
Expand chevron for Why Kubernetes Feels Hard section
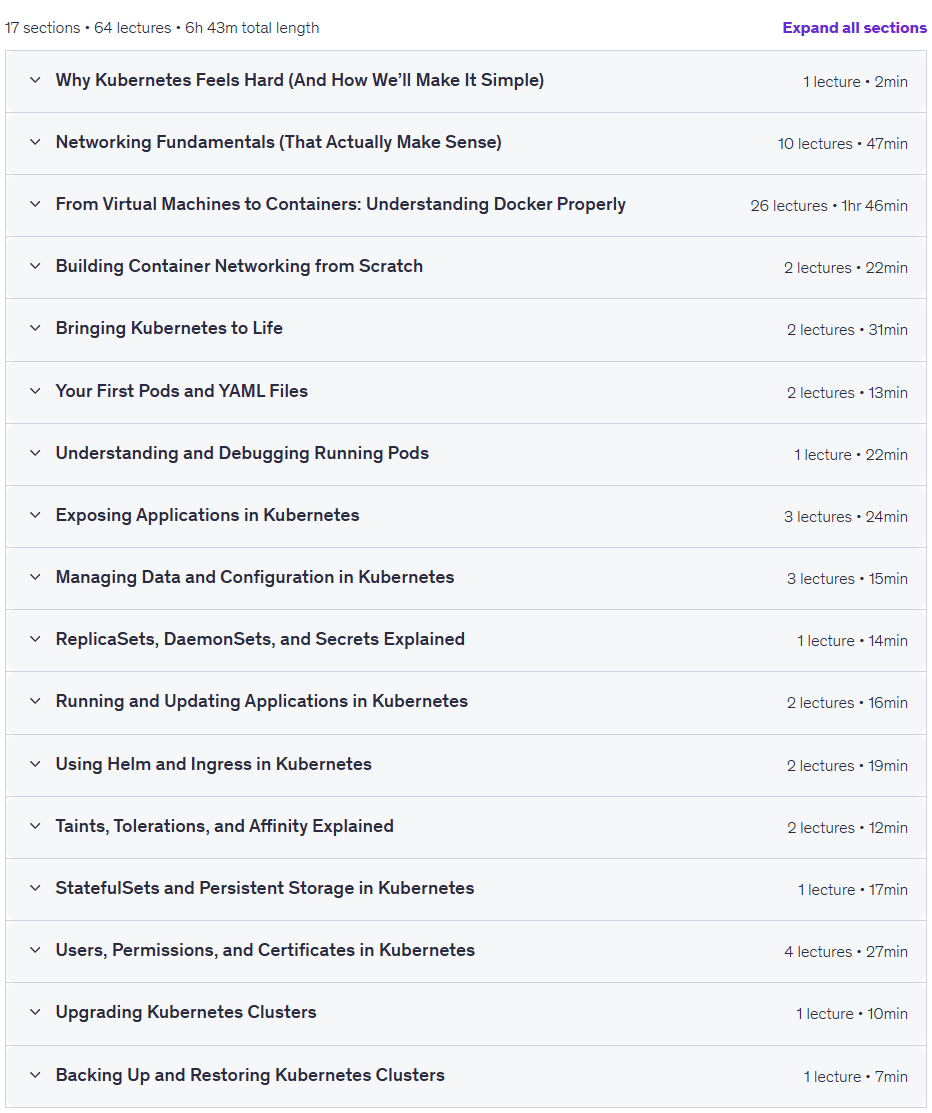pyautogui.click(x=35, y=80)
